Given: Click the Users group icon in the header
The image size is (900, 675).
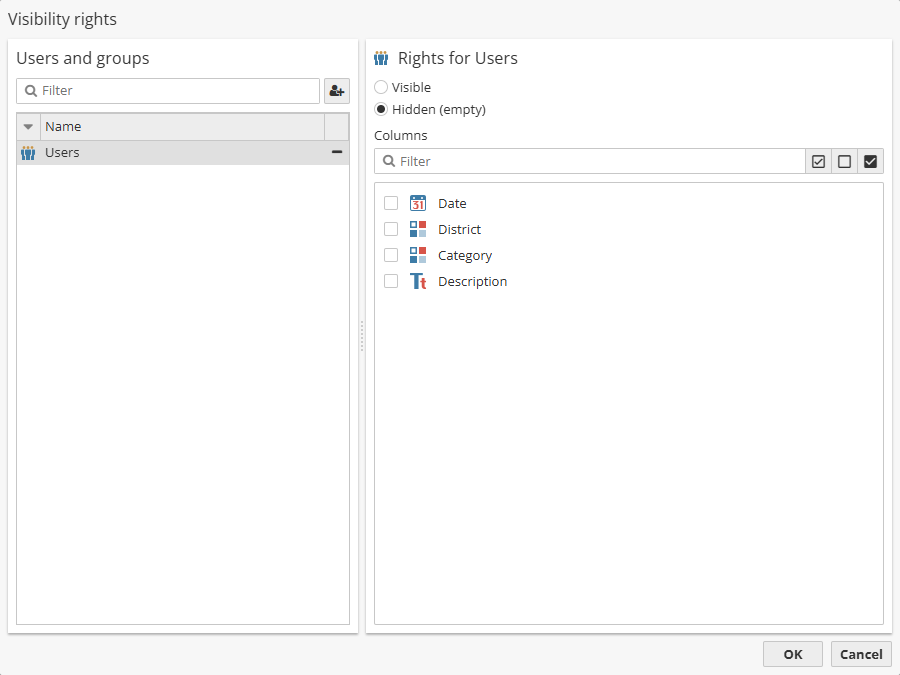Looking at the screenshot, I should click(x=380, y=58).
